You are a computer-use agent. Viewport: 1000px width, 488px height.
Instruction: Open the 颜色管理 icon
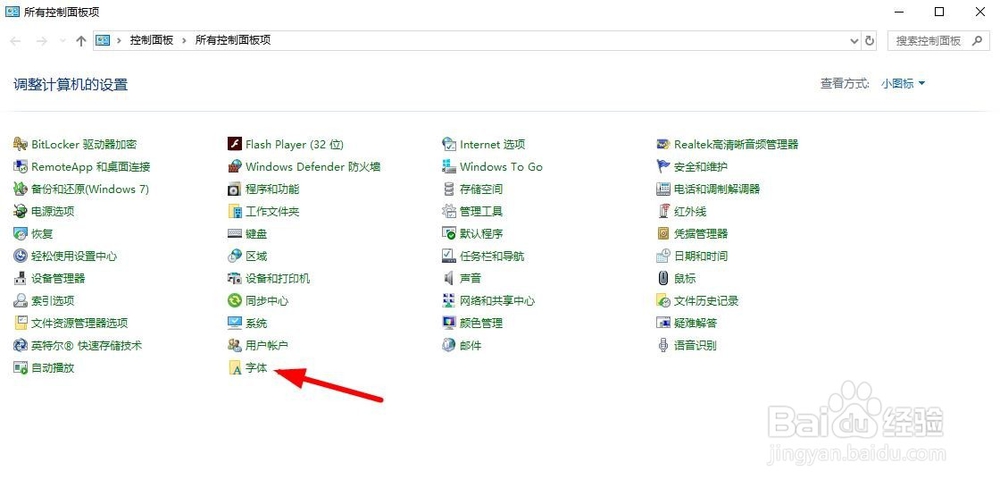pos(449,323)
